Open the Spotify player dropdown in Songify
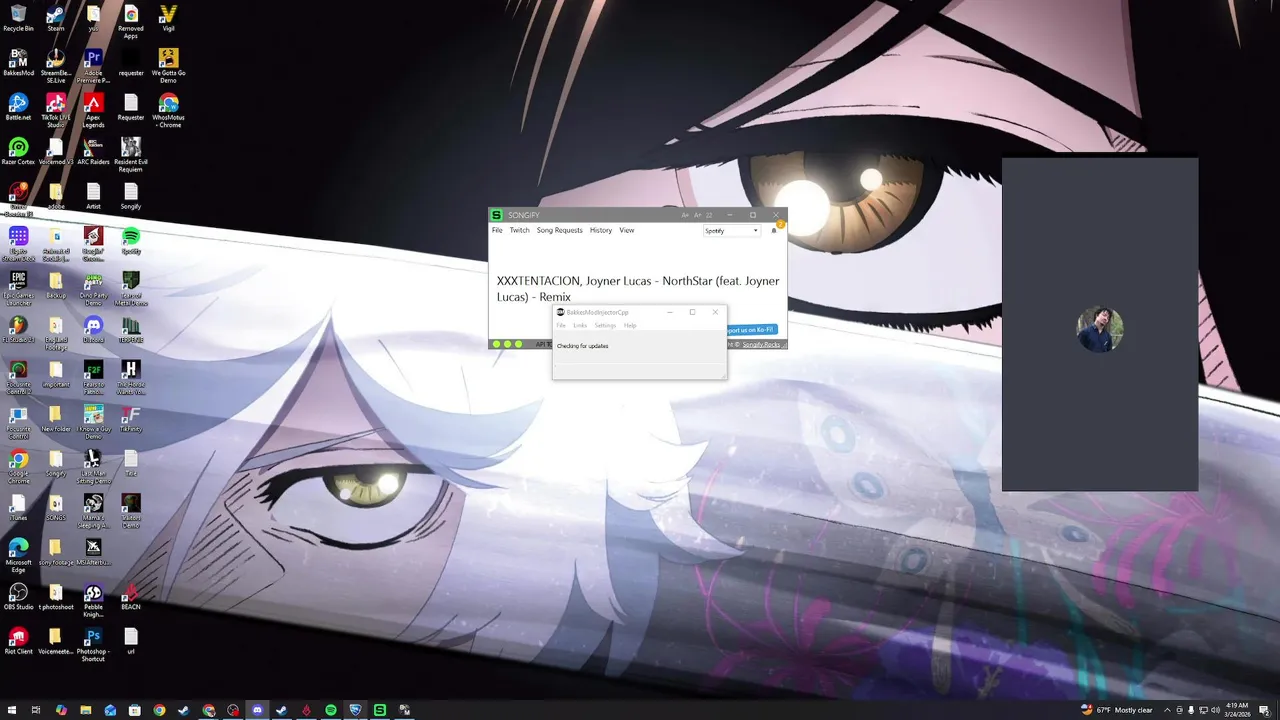The height and width of the screenshot is (720, 1280). click(731, 231)
